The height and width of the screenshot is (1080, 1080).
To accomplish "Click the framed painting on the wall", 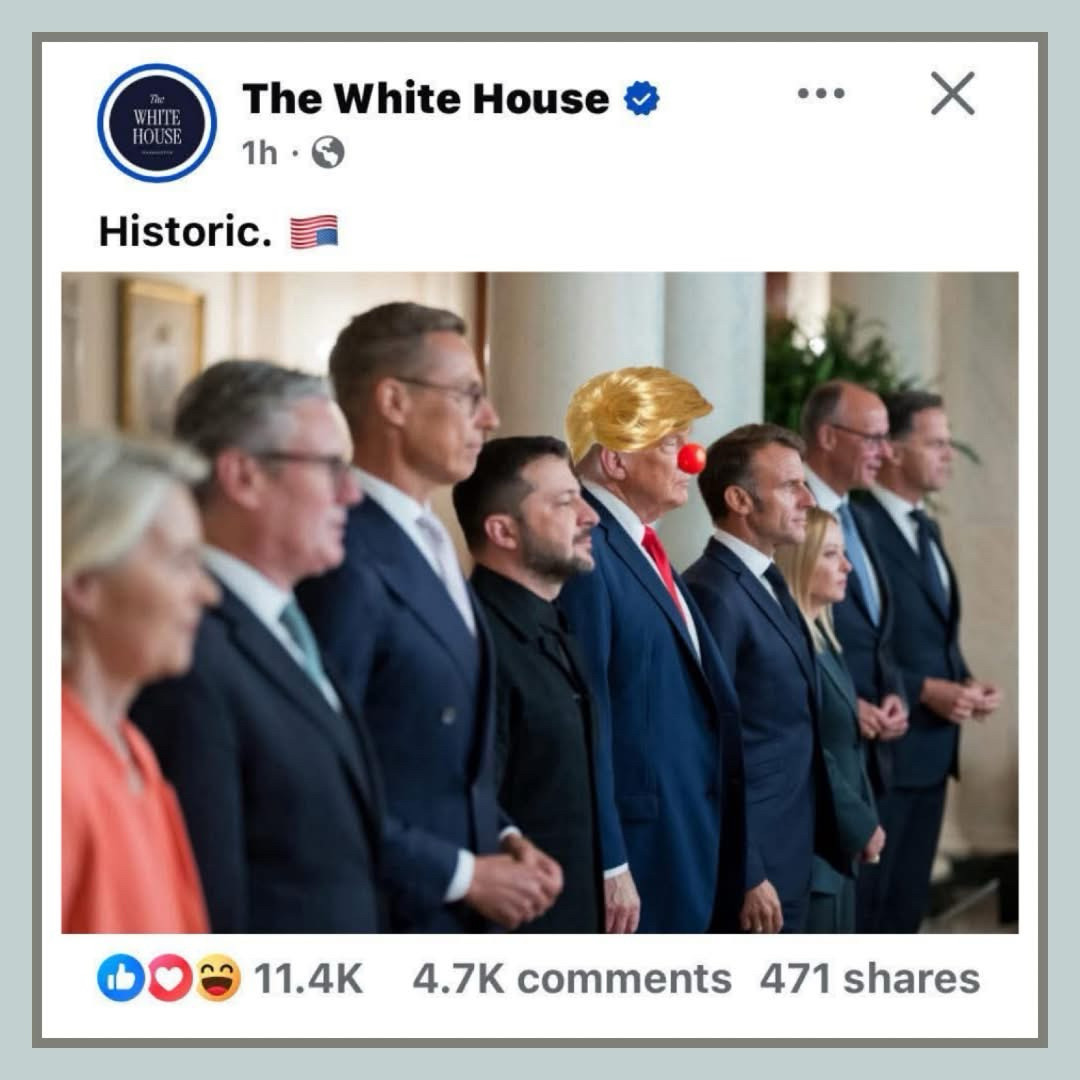I will point(163,357).
